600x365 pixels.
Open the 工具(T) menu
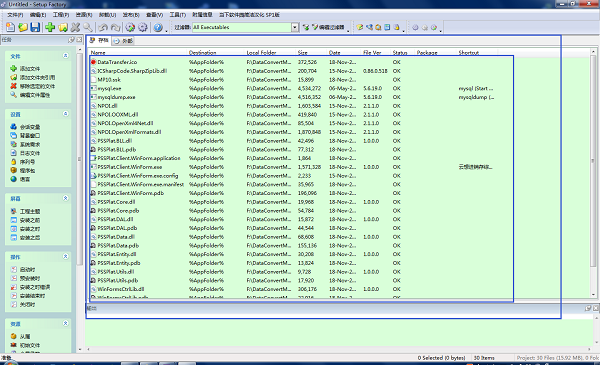(178, 15)
